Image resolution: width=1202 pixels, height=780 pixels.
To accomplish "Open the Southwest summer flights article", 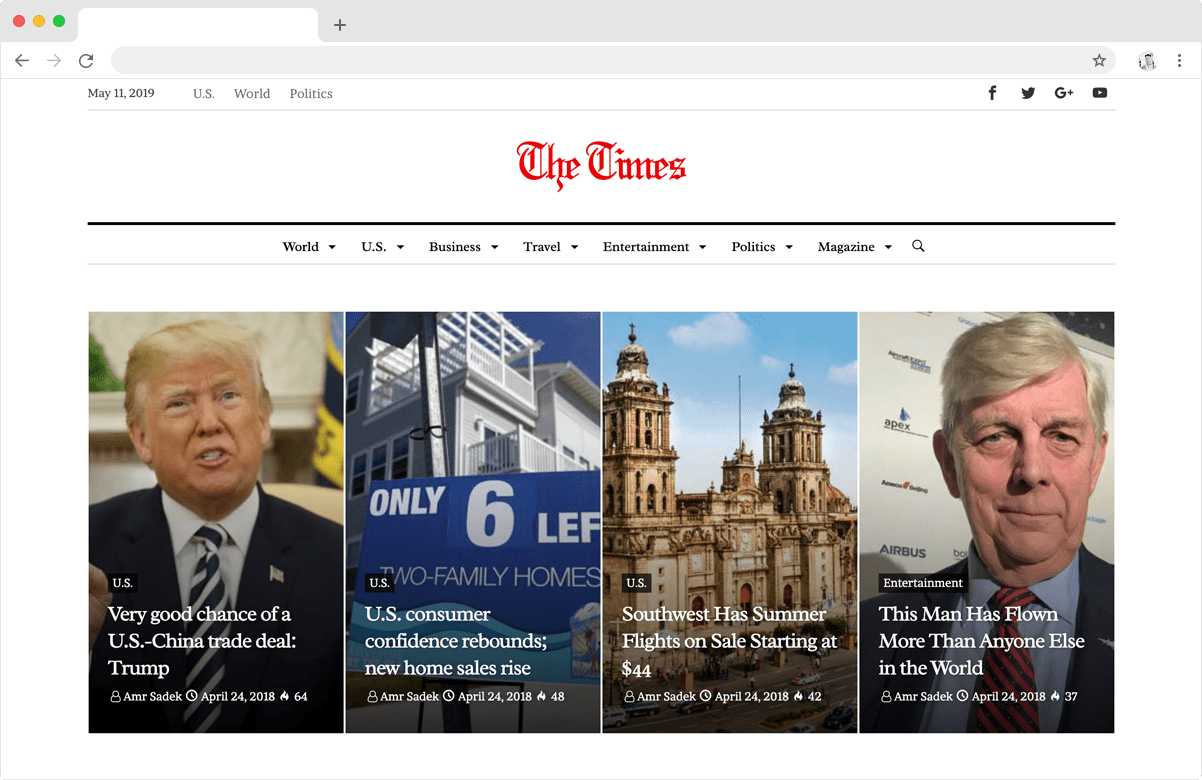I will pyautogui.click(x=729, y=641).
